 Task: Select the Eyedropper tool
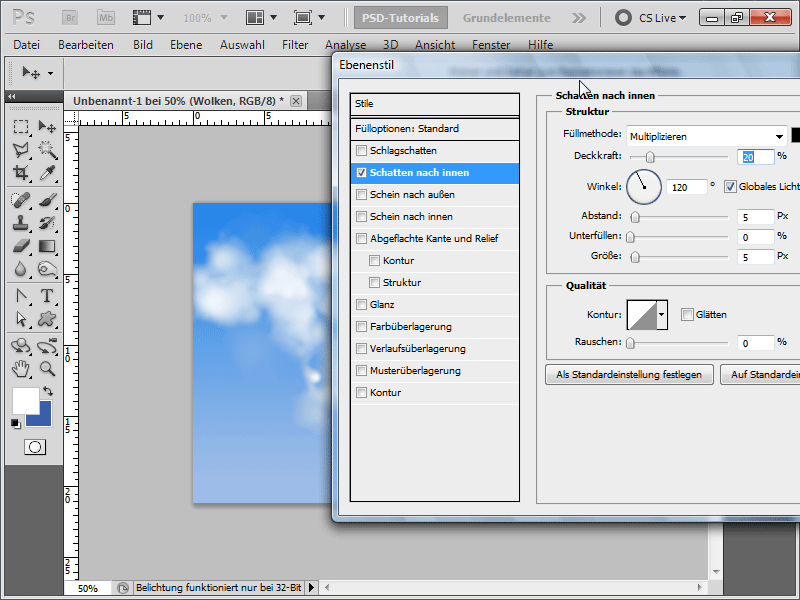[47, 173]
